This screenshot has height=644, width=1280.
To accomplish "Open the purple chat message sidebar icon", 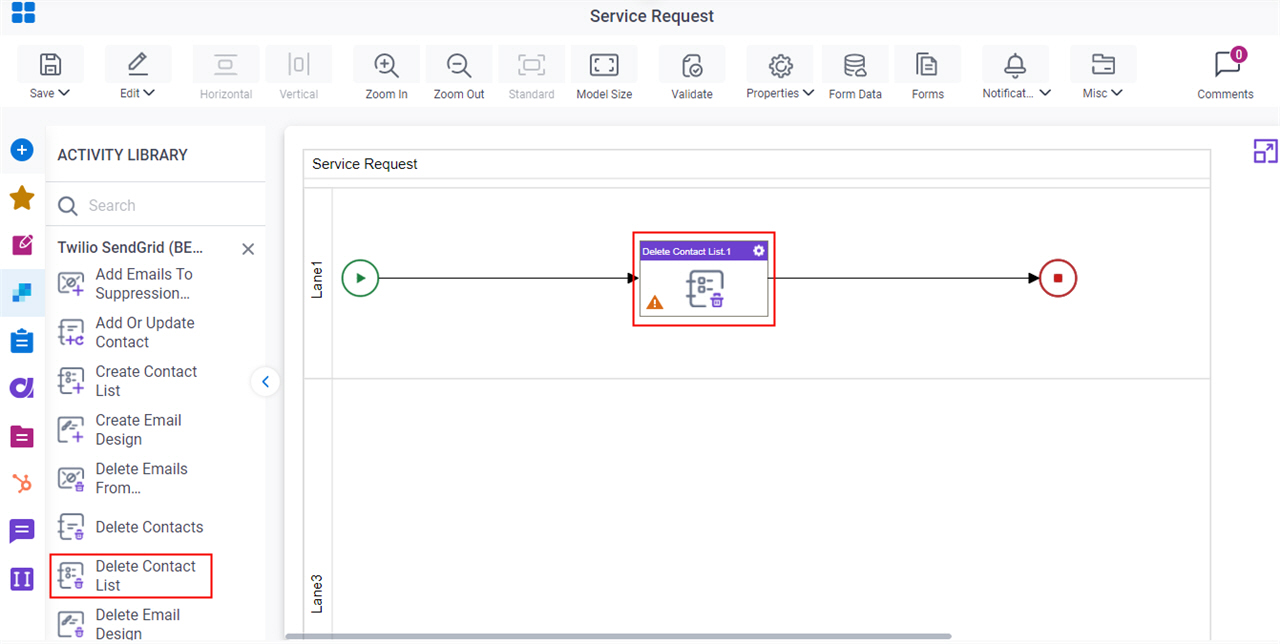I will (x=22, y=531).
